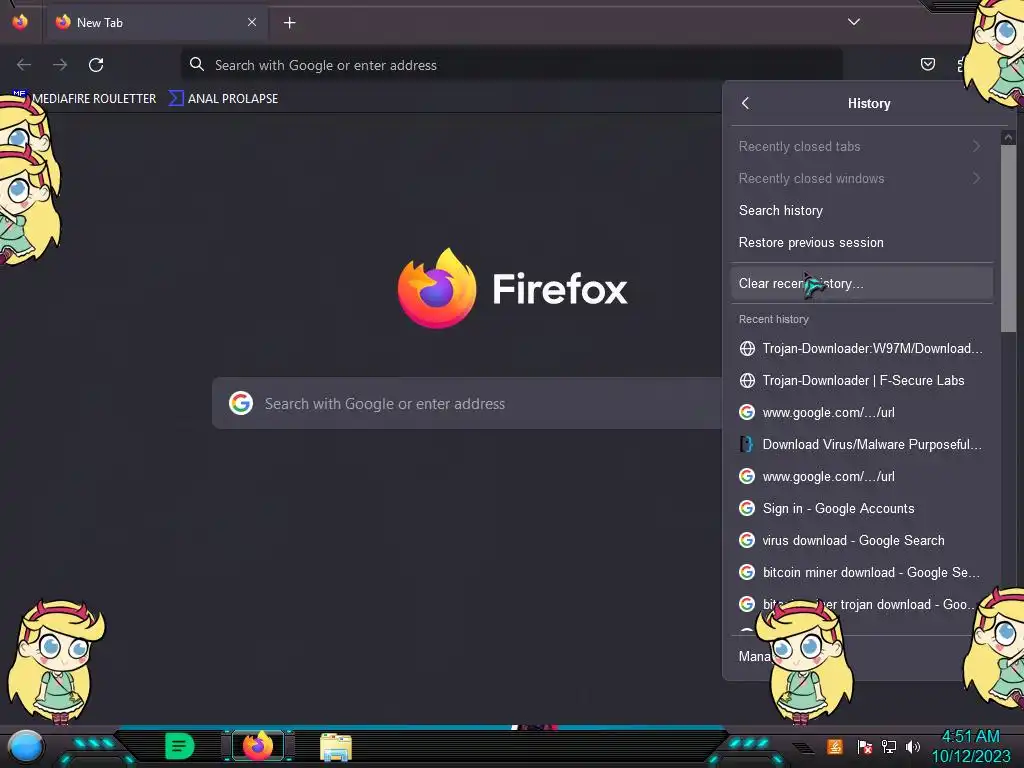Click orange tray application icon
The image size is (1024, 768).
(x=835, y=746)
